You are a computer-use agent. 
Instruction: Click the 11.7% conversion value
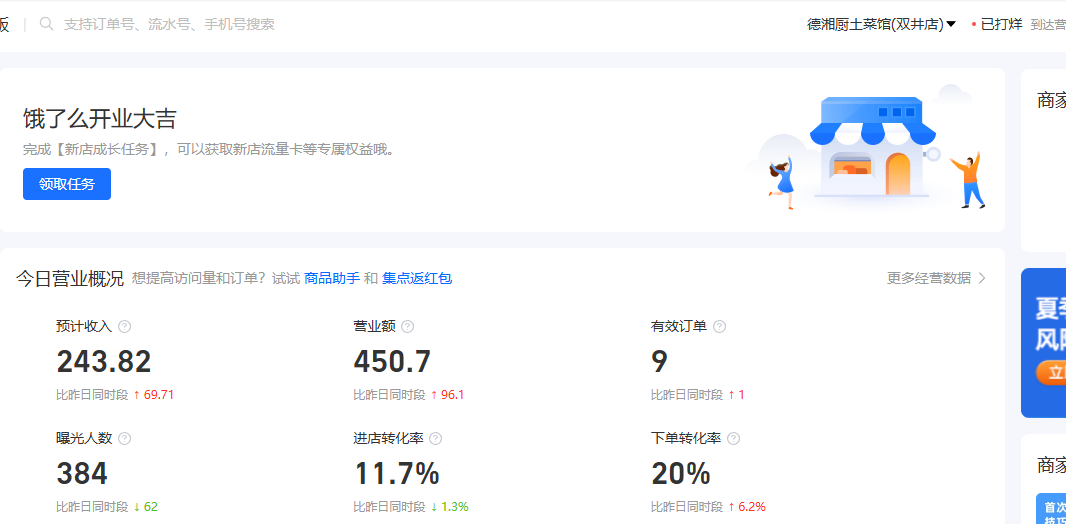396,474
